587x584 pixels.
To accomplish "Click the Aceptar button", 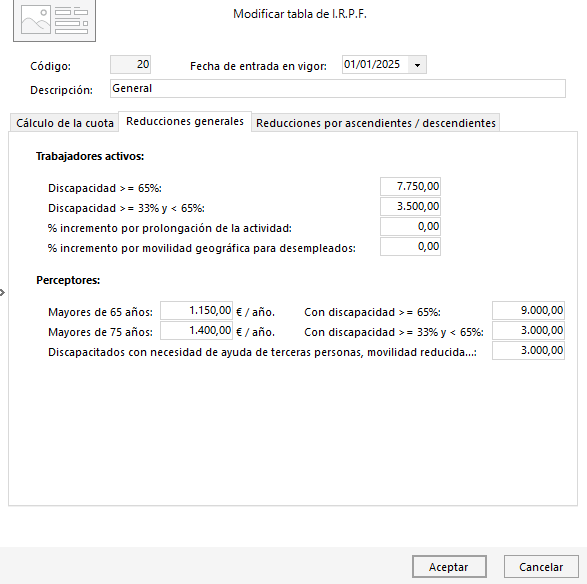I will (449, 567).
